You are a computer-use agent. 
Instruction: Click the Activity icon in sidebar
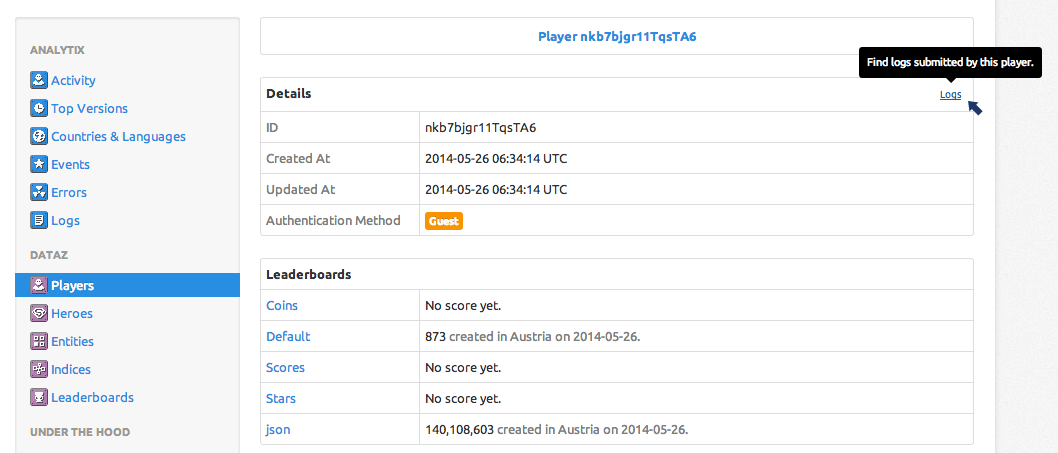pos(39,81)
